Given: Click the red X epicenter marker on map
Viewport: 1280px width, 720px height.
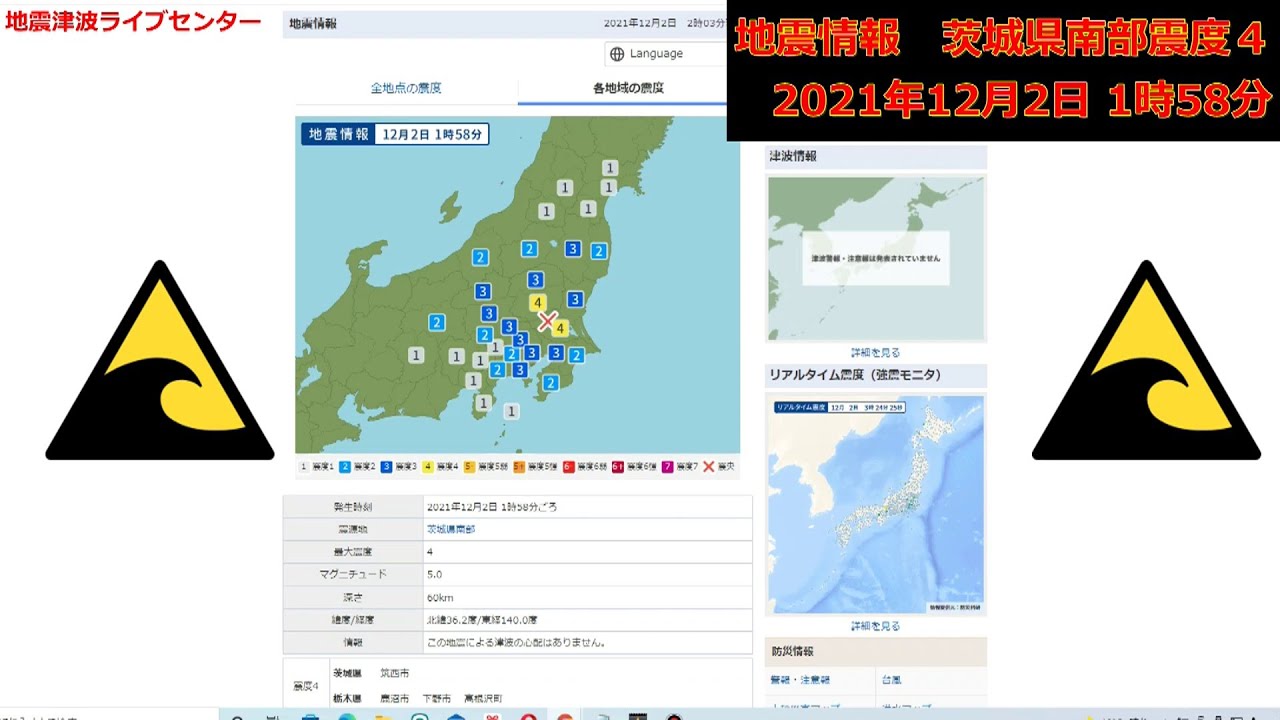Looking at the screenshot, I should coord(547,320).
